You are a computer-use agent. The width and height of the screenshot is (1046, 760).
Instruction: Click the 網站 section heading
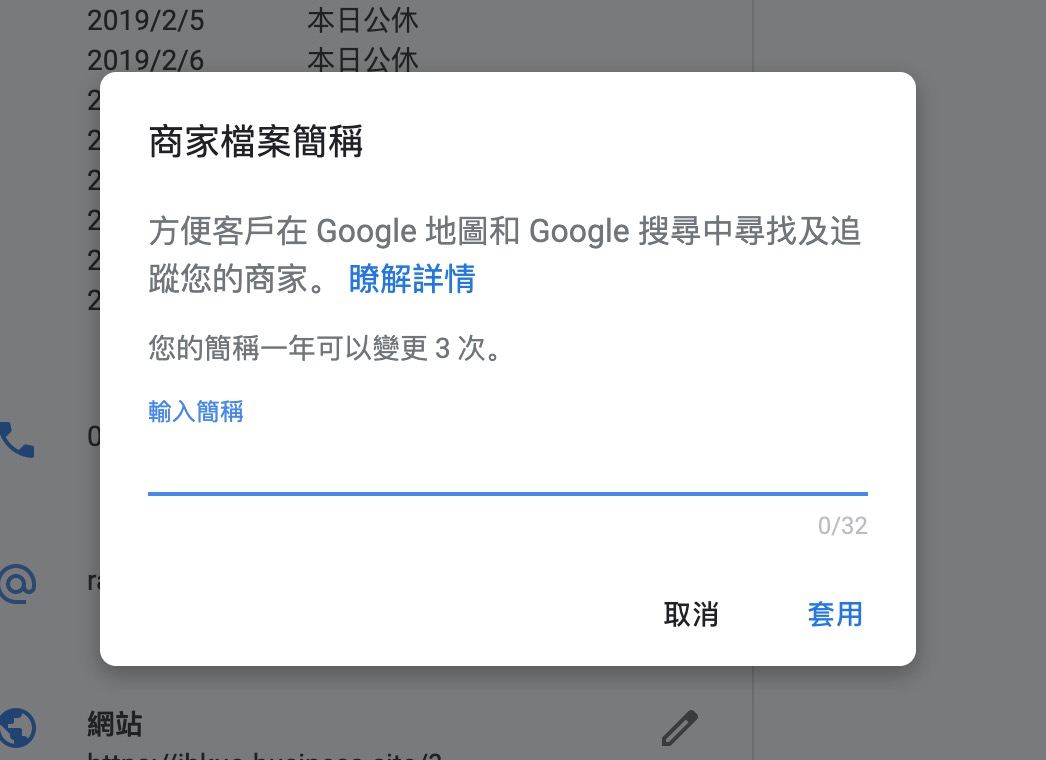[x=114, y=723]
